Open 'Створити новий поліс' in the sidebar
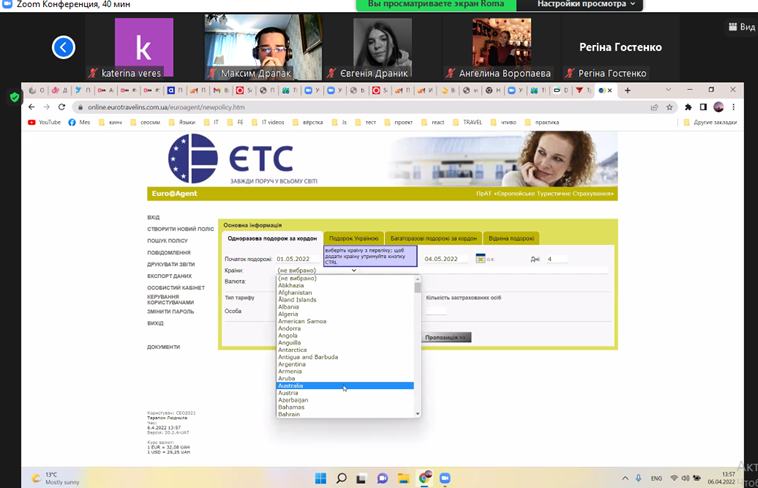758x488 pixels. (x=180, y=229)
